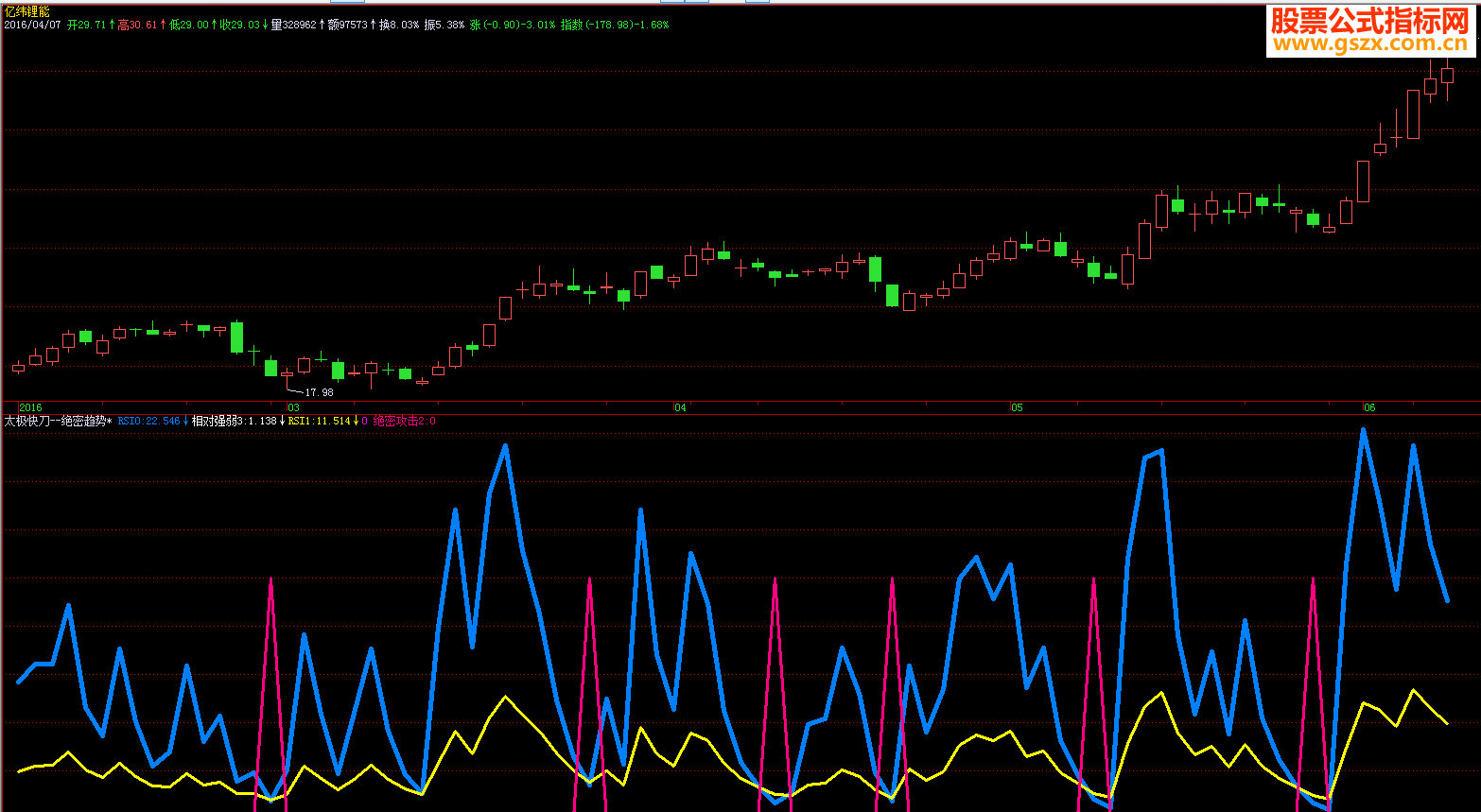The width and height of the screenshot is (1481, 812).
Task: Select the 指数(-178.98) index change readout
Action: click(614, 25)
